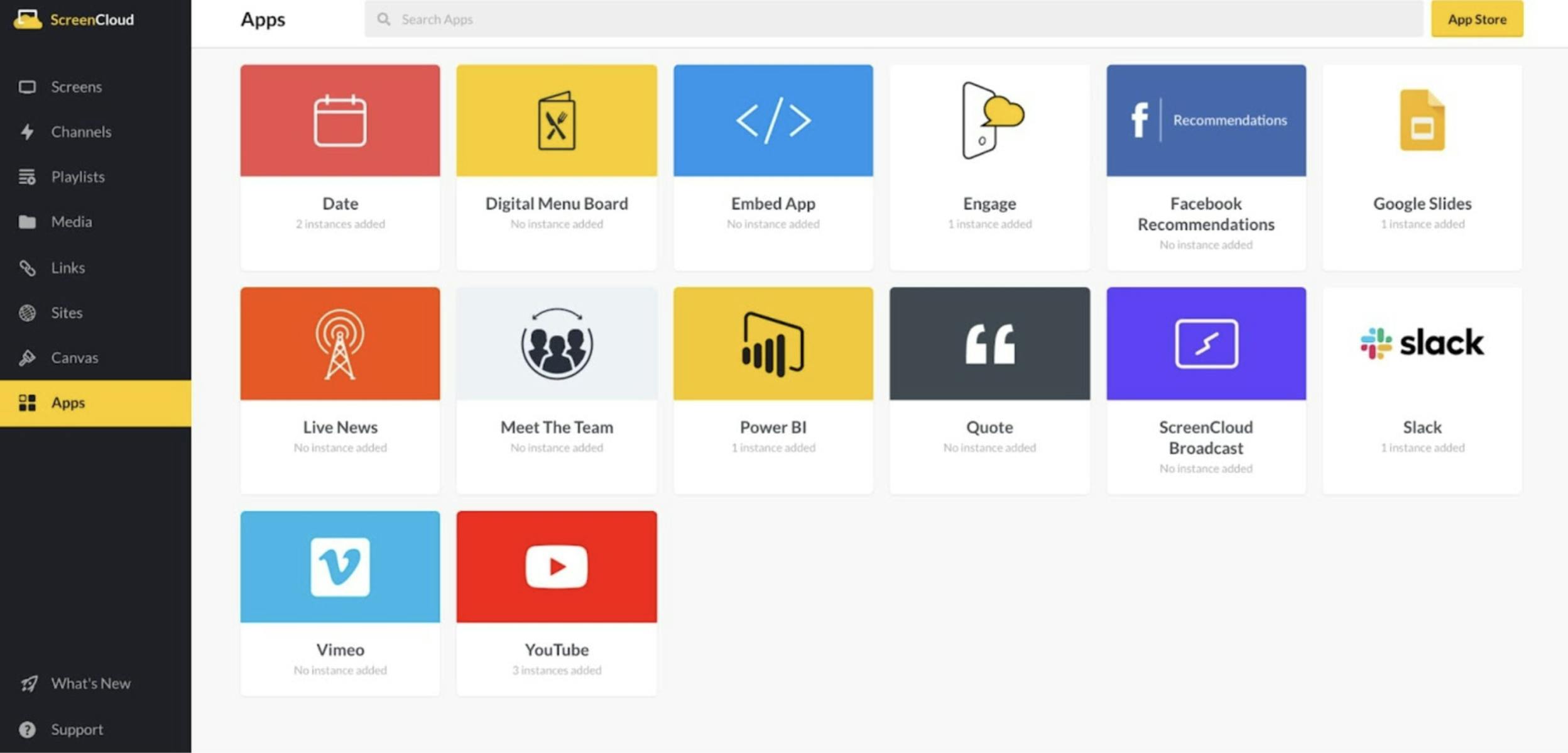The image size is (1568, 753).
Task: Open the Digital Menu Board tile image
Action: [557, 121]
